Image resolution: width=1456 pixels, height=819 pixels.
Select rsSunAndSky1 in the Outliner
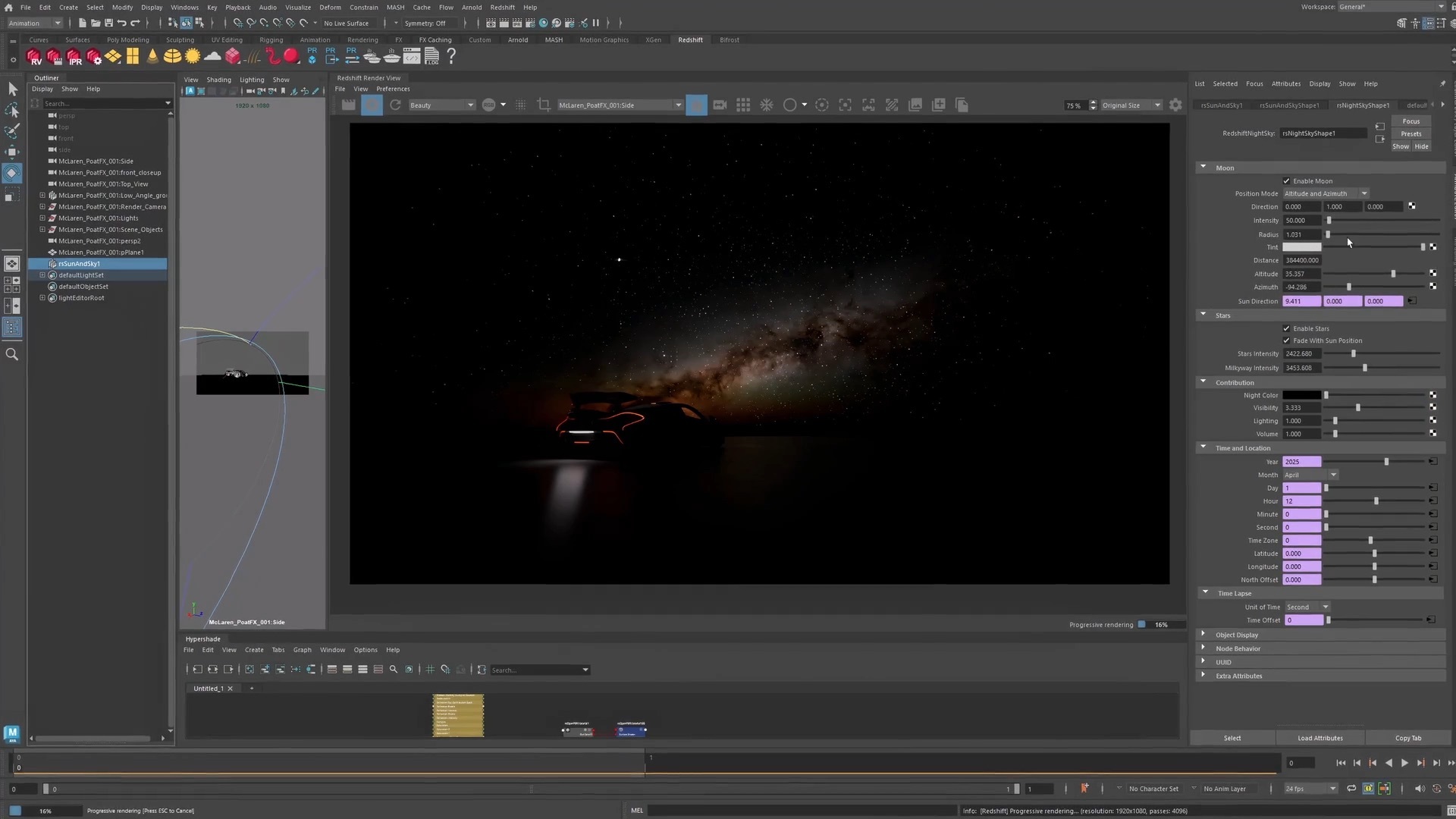pyautogui.click(x=78, y=263)
